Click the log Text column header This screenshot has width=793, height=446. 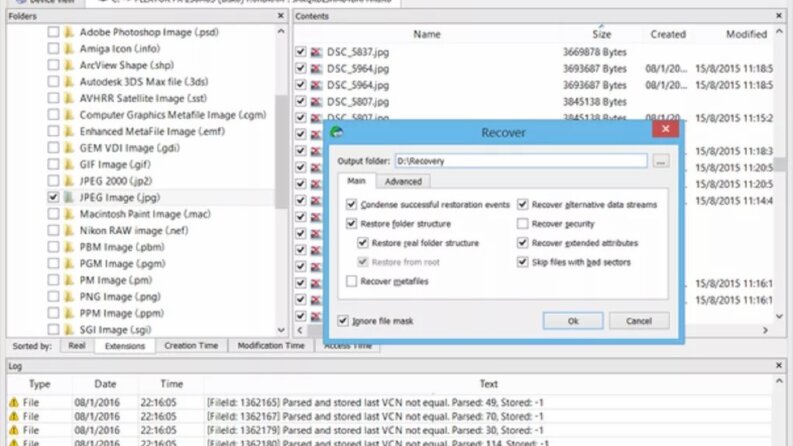(x=488, y=384)
